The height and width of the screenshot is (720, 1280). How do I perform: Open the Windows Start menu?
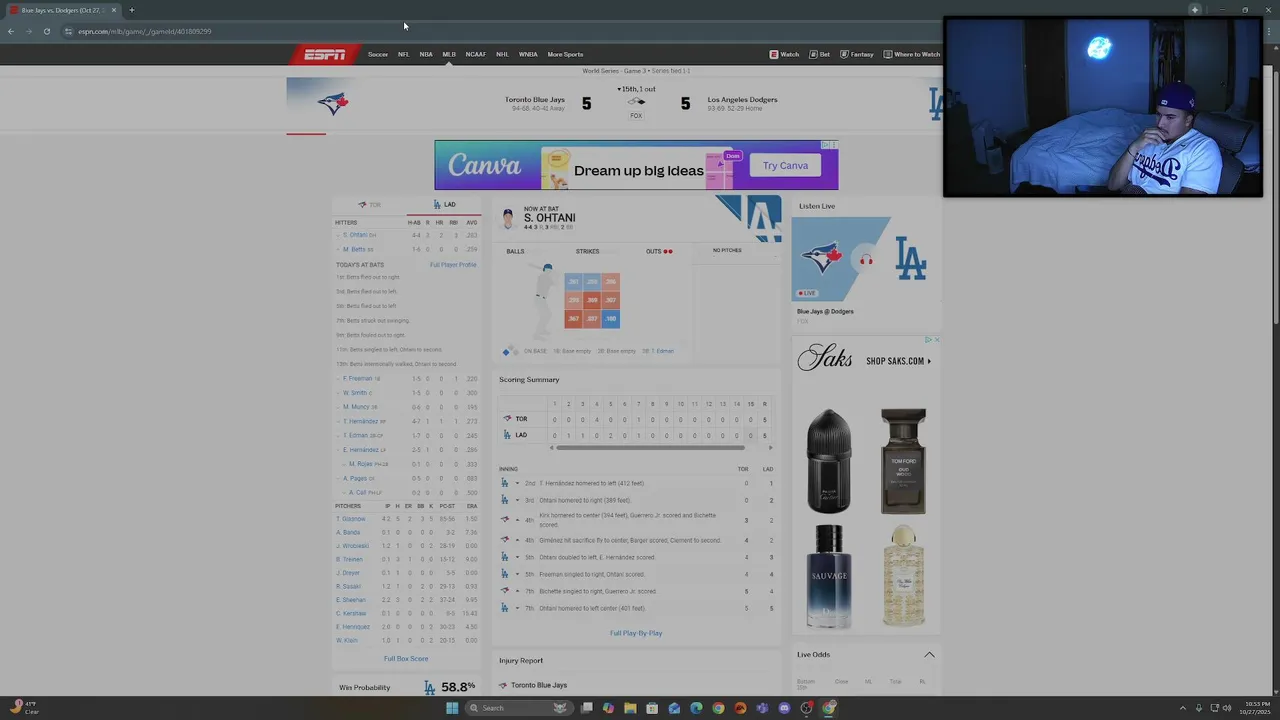(452, 708)
